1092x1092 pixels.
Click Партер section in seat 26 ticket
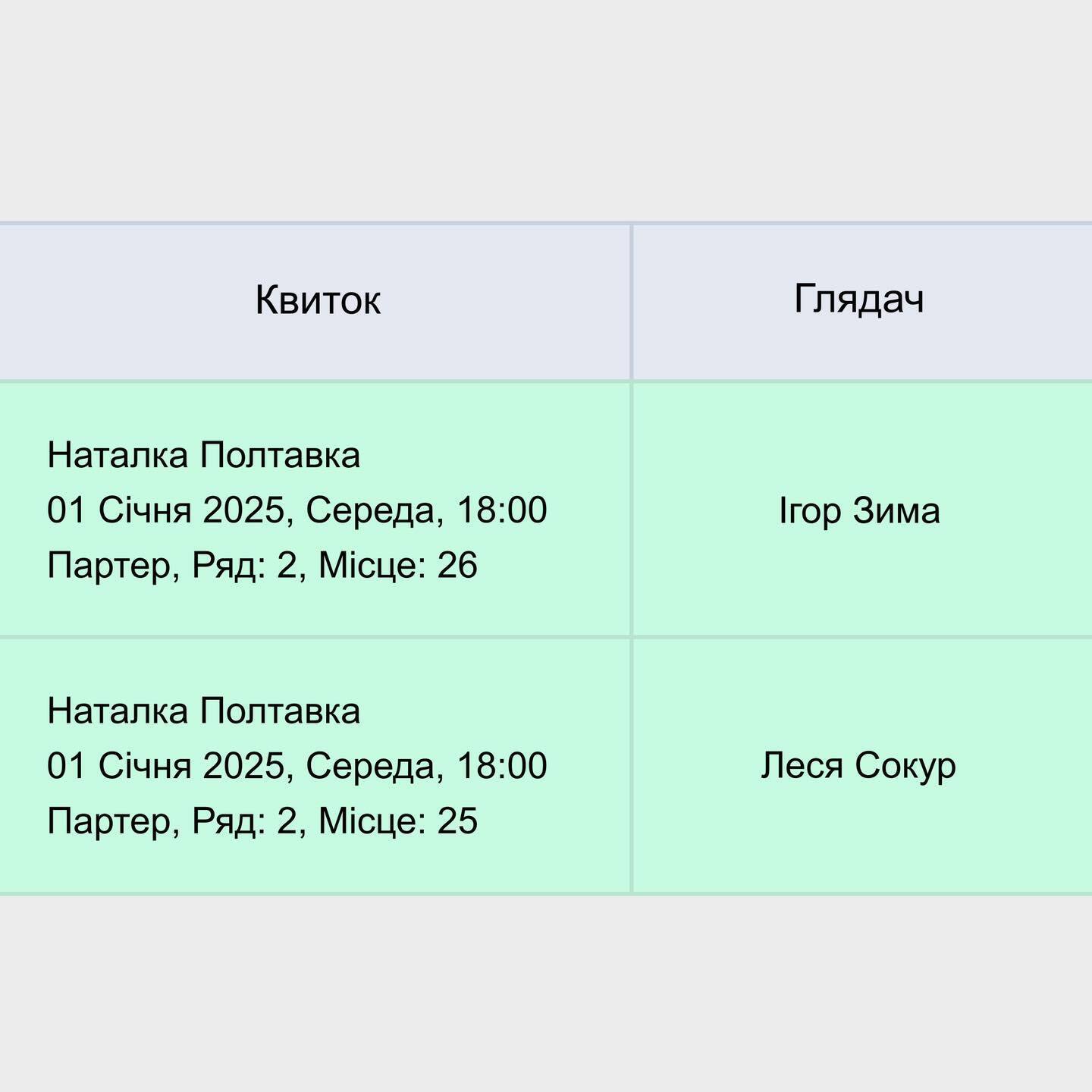tap(111, 566)
